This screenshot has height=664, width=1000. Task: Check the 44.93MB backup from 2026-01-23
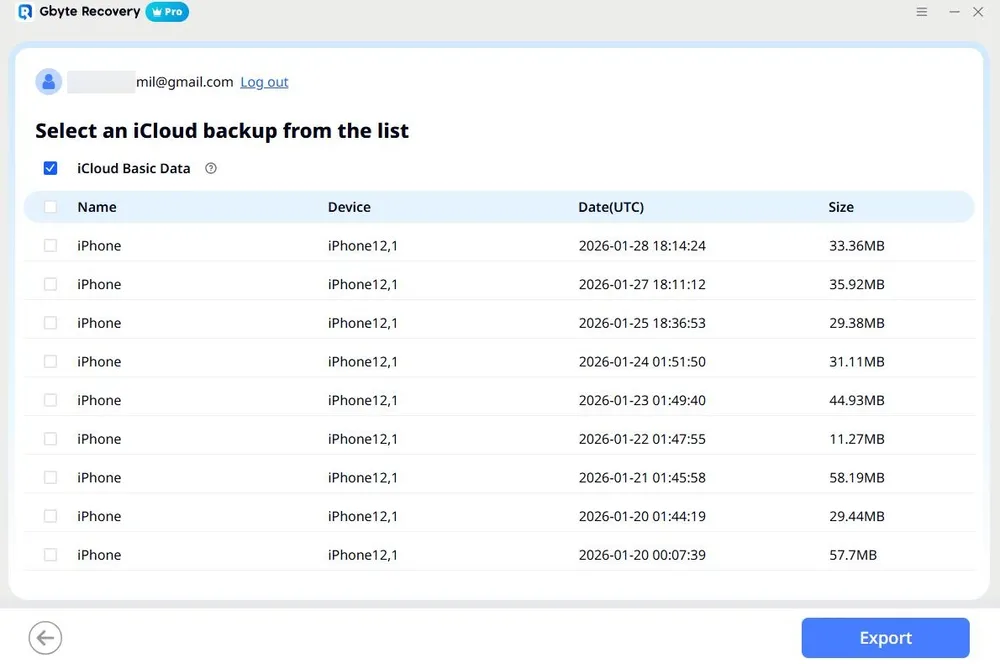(50, 400)
